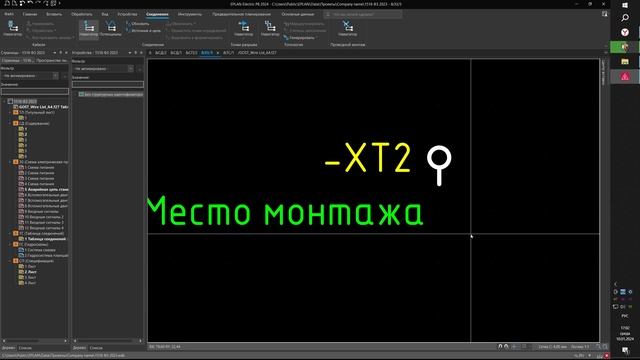This screenshot has width=640, height=360.
Task: Collapse the ТЛ title sheet node
Action: click(x=10, y=112)
